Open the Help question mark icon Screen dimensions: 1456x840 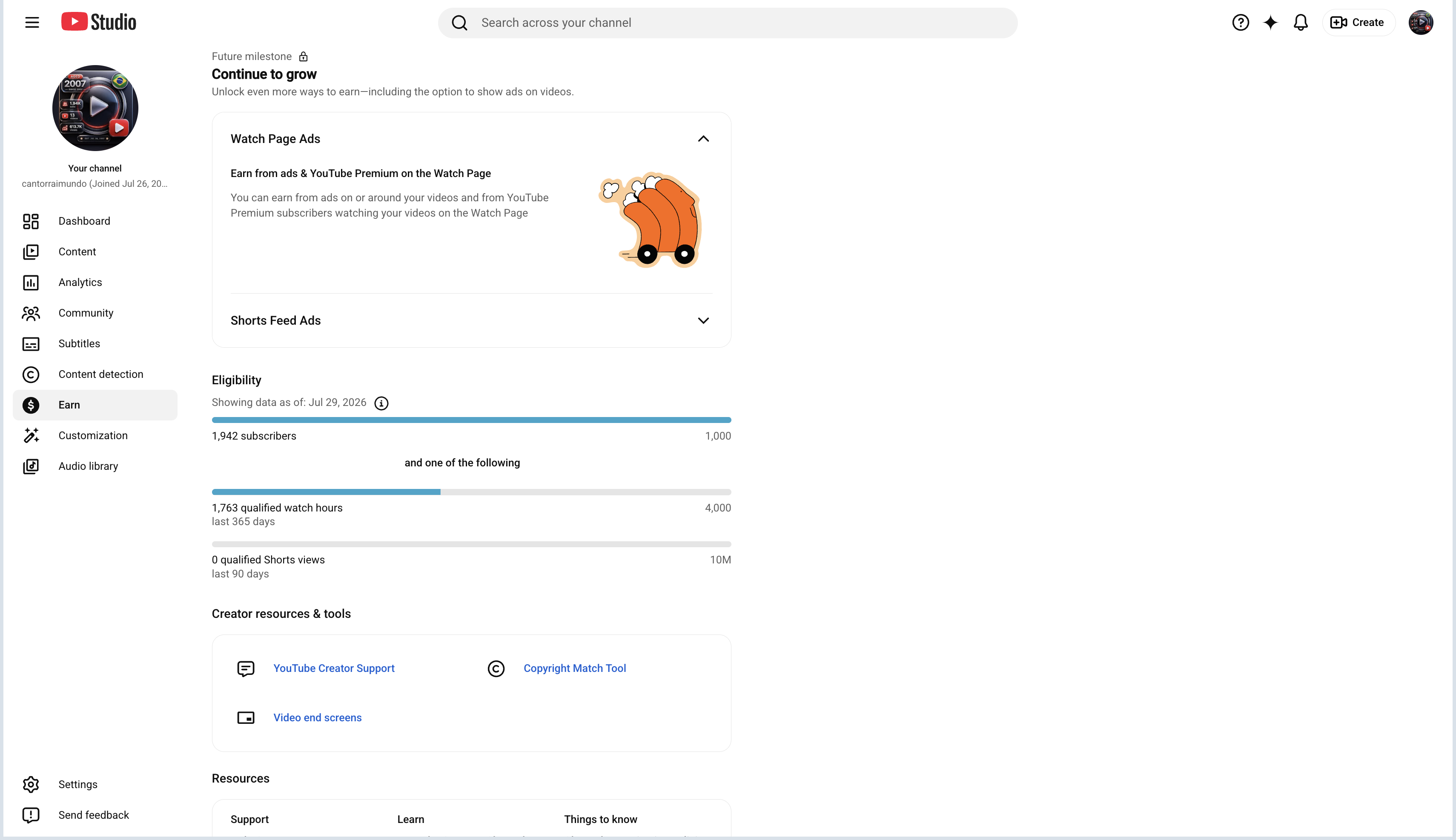(x=1240, y=23)
